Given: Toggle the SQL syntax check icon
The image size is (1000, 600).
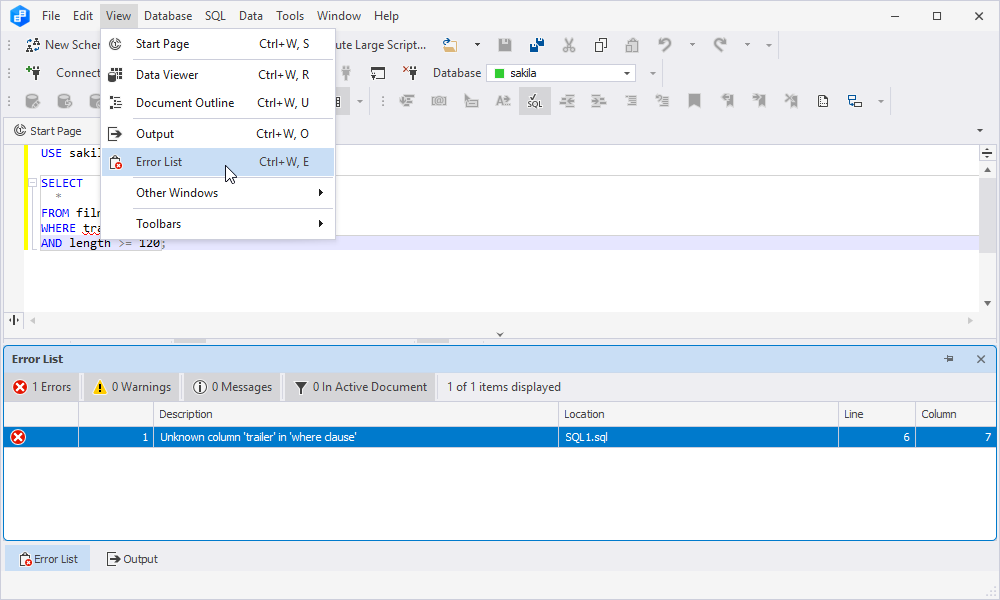Looking at the screenshot, I should [x=534, y=101].
